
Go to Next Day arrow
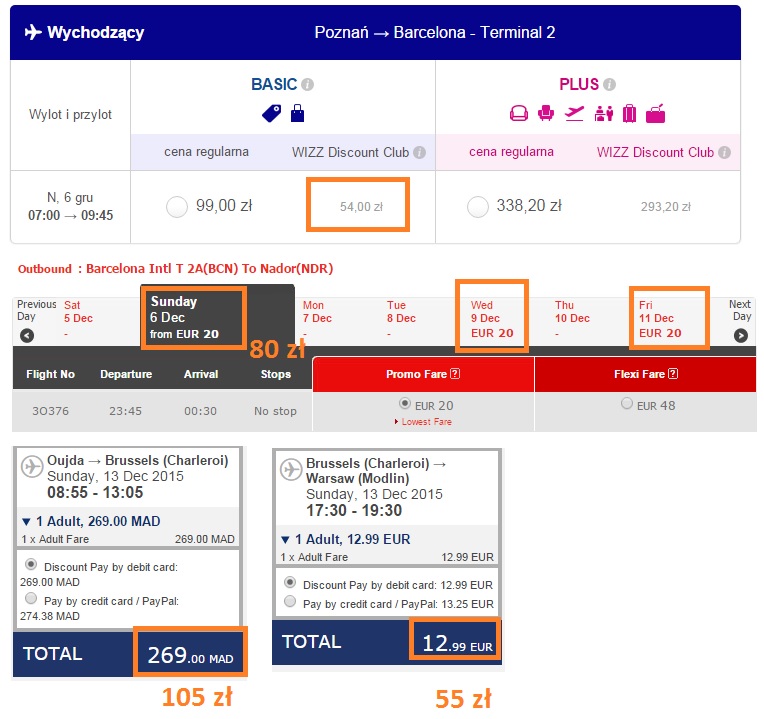click(x=741, y=336)
